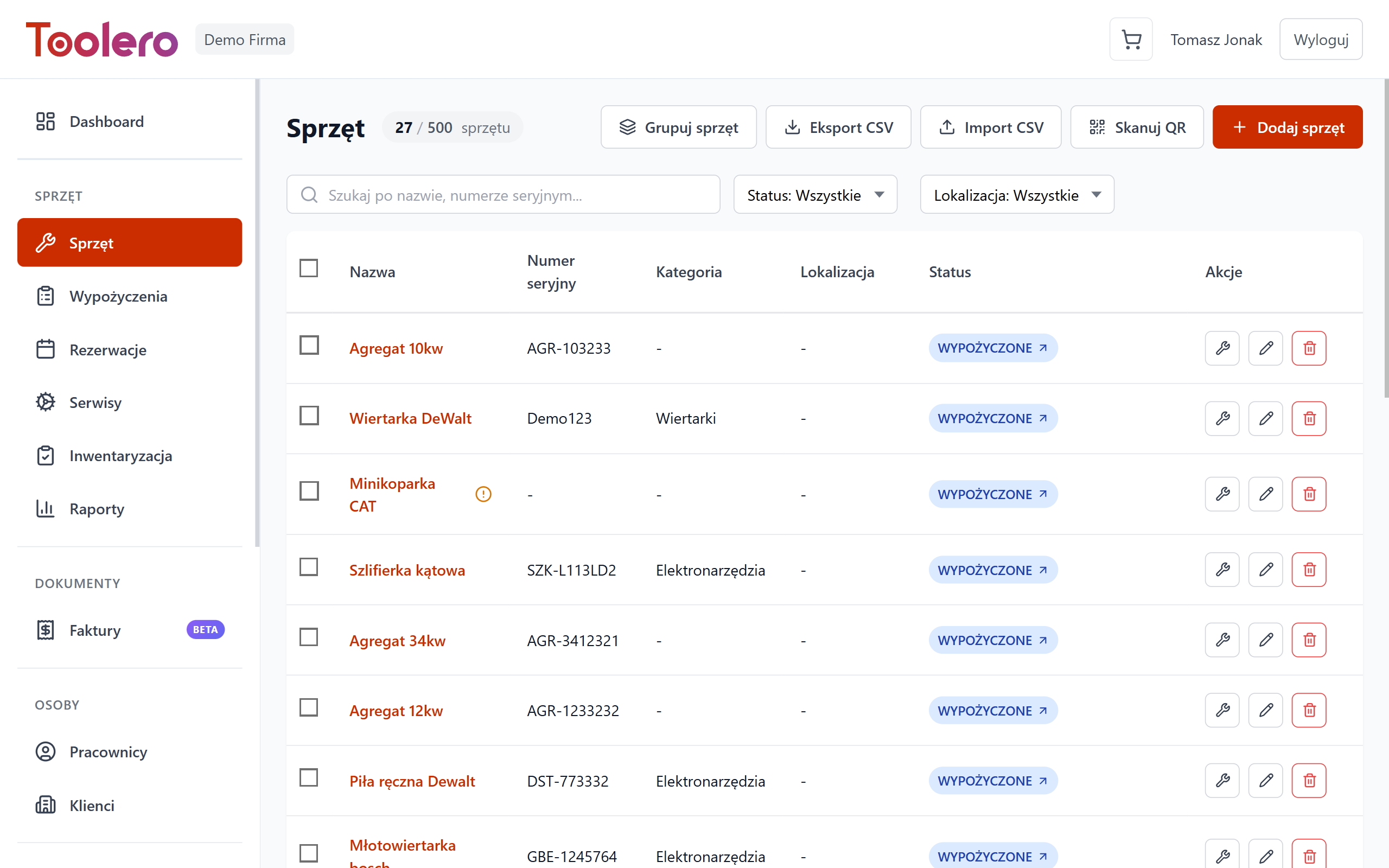
Task: Open the Status: Wszystkie filter dropdown
Action: 814,194
